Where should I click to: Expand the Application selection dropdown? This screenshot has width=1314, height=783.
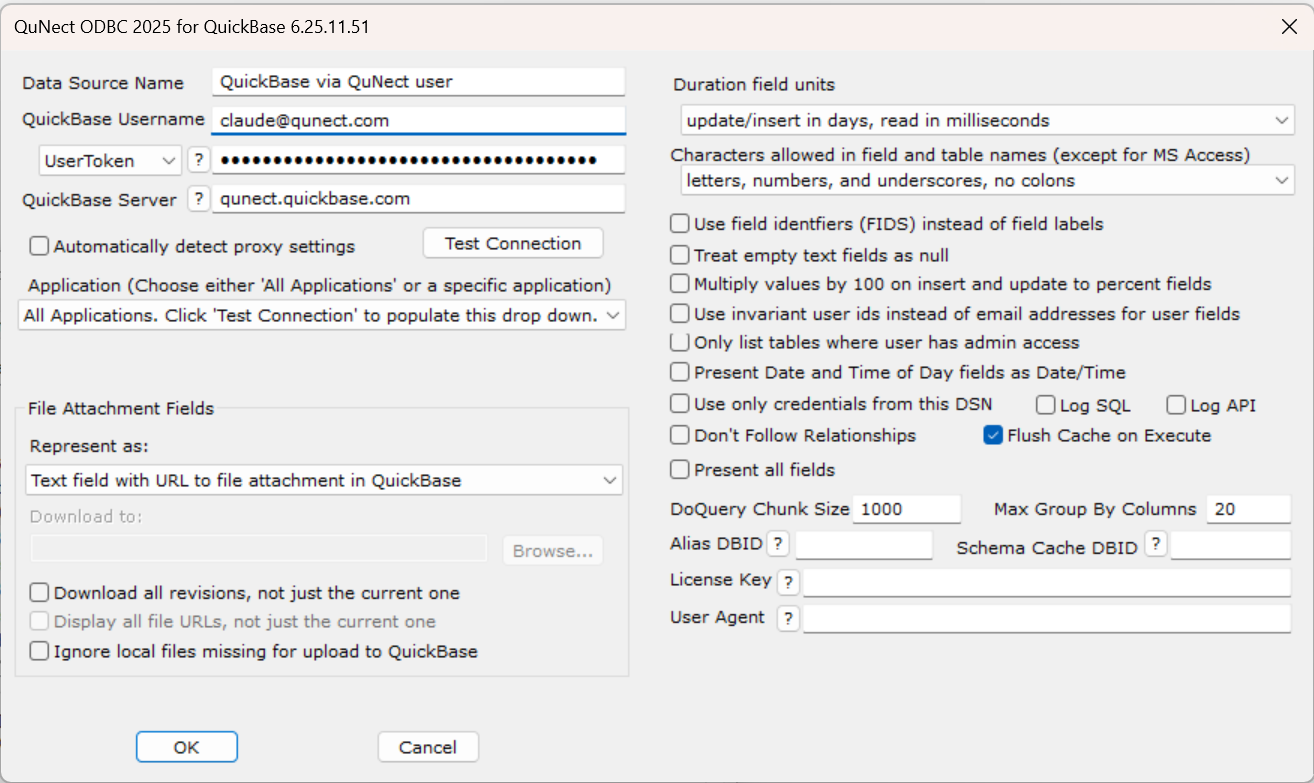pos(322,315)
